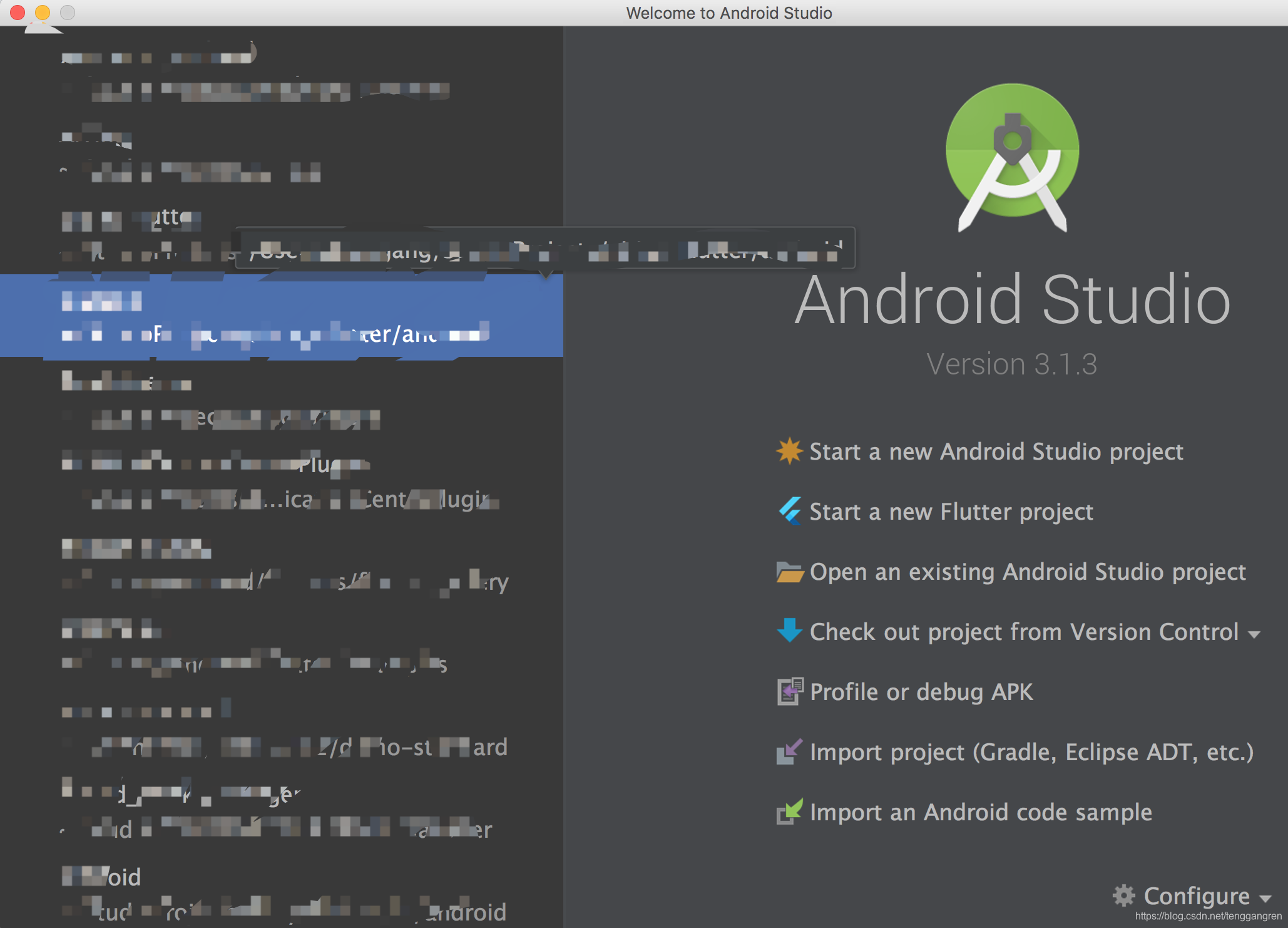This screenshot has height=928, width=1288.
Task: Start a new Android Studio project
Action: 996,451
